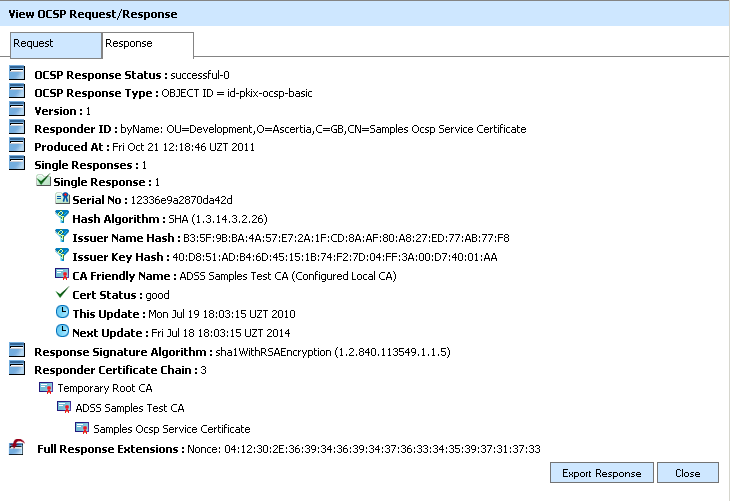This screenshot has width=730, height=501.
Task: Click the Hash Algorithm filter icon
Action: click(62, 218)
